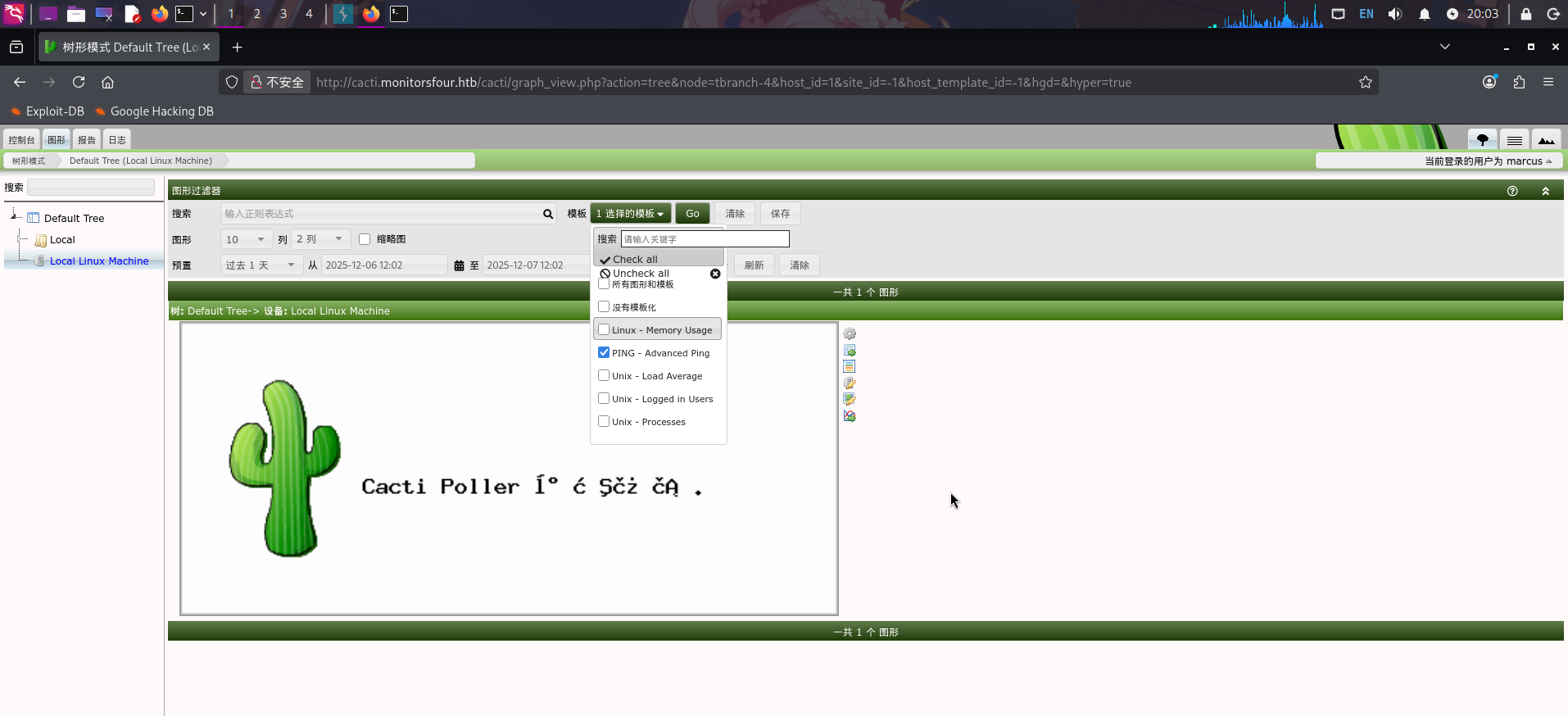Click the template keyword search box
Screen dimensions: 1568x716
point(705,239)
